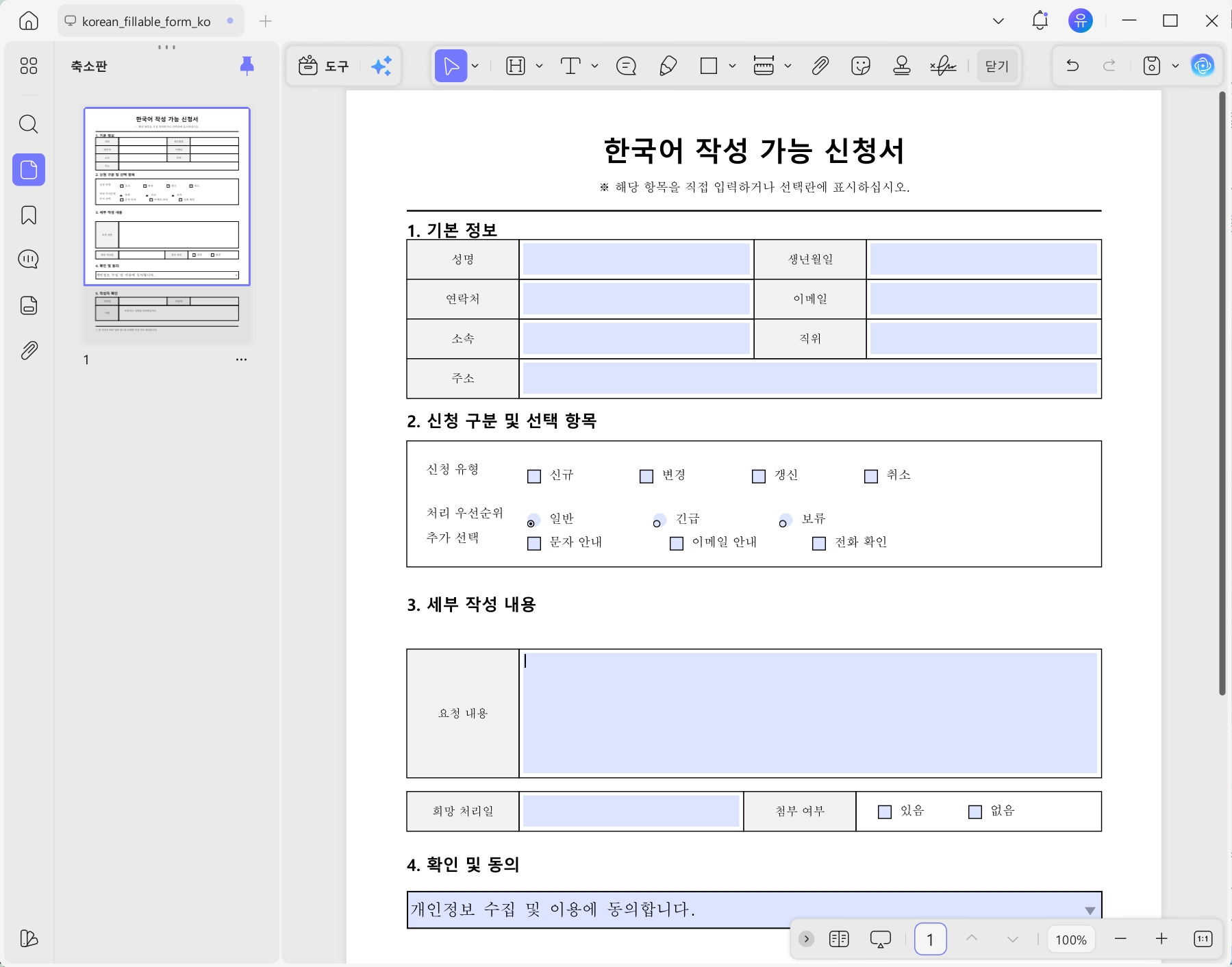Open the form fields panel icon
Screen dimensions: 1232x967
pos(29,305)
